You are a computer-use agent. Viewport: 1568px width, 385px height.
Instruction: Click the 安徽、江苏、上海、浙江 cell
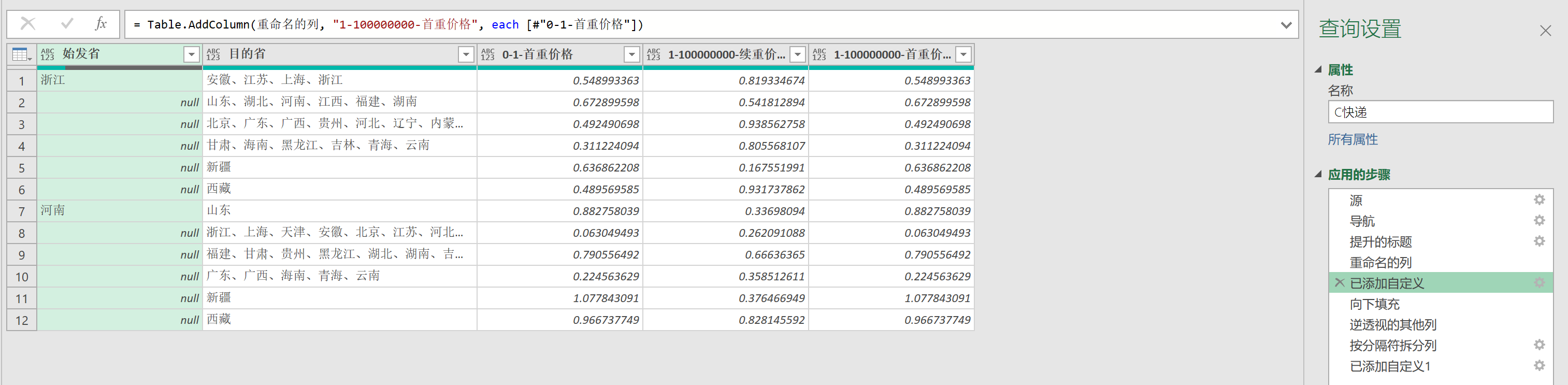coord(340,80)
